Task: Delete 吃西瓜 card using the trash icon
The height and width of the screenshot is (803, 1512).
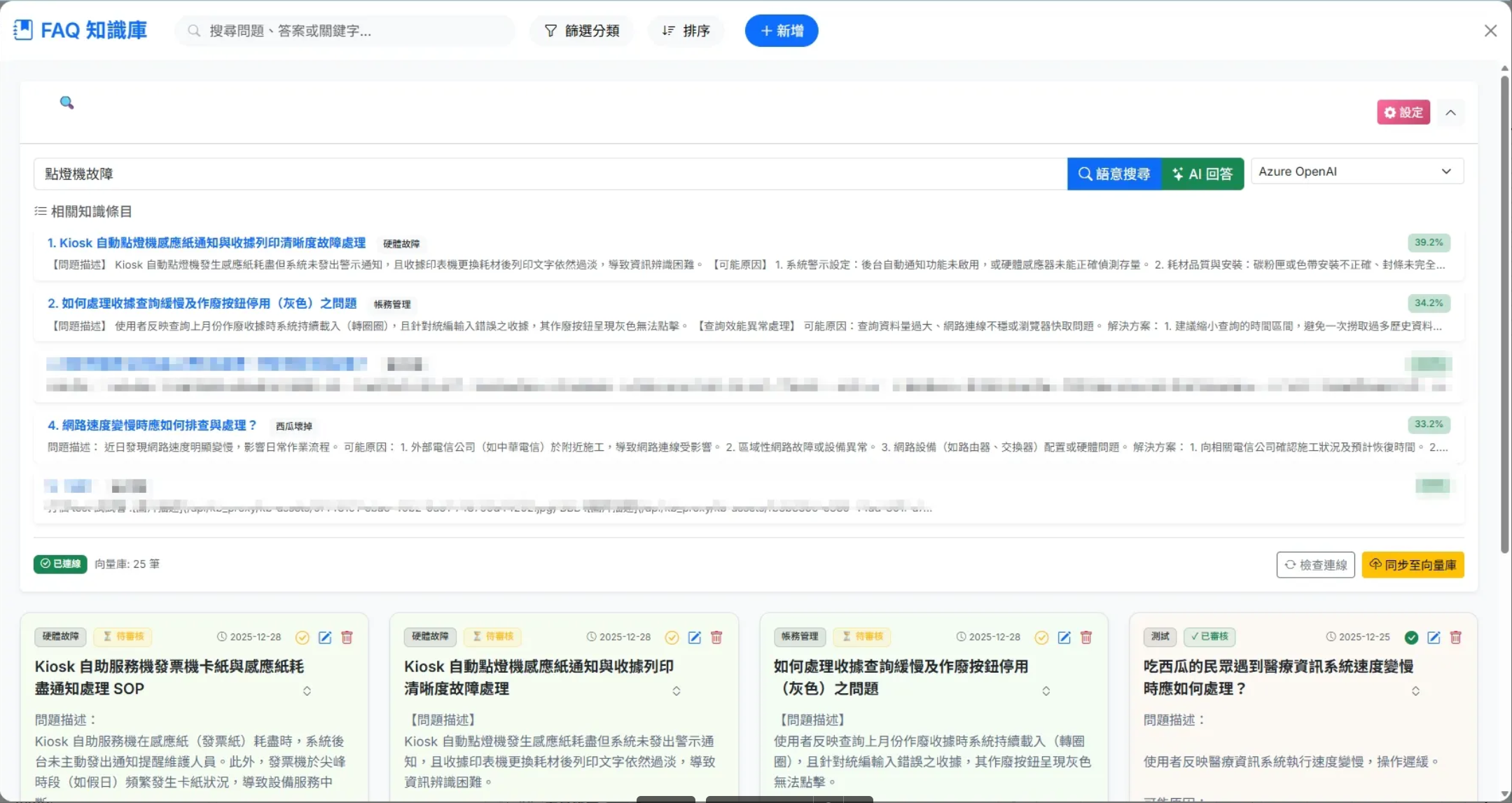Action: (x=1456, y=637)
